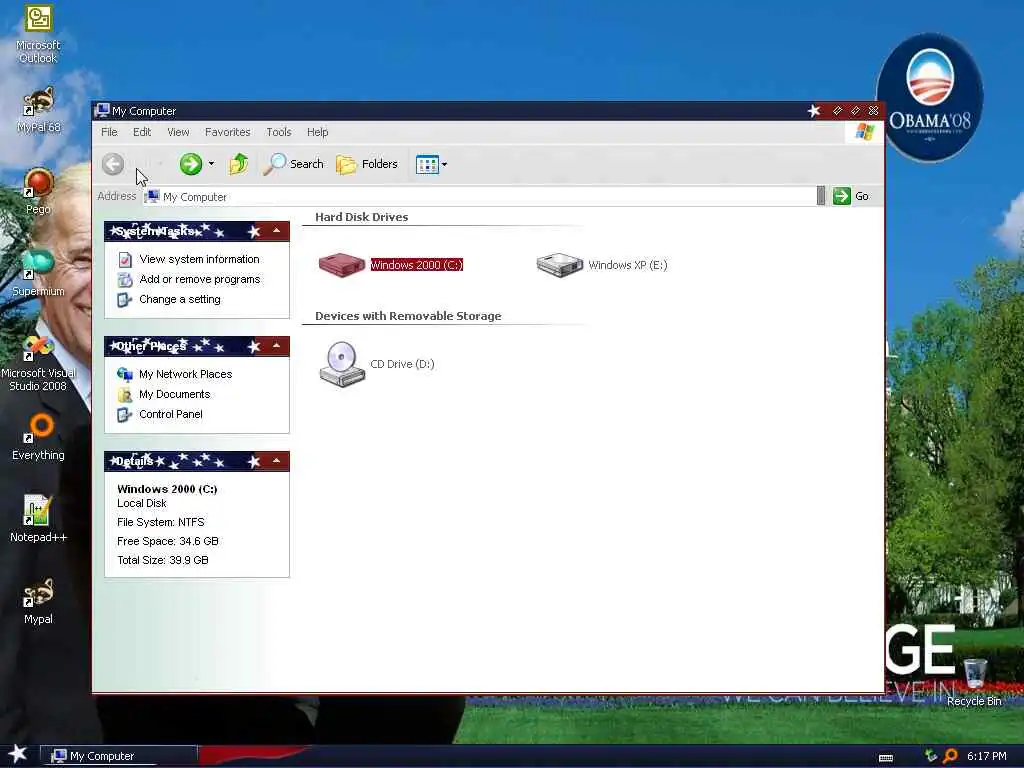
Task: Click Devices with Removable Storage header
Action: [x=408, y=316]
